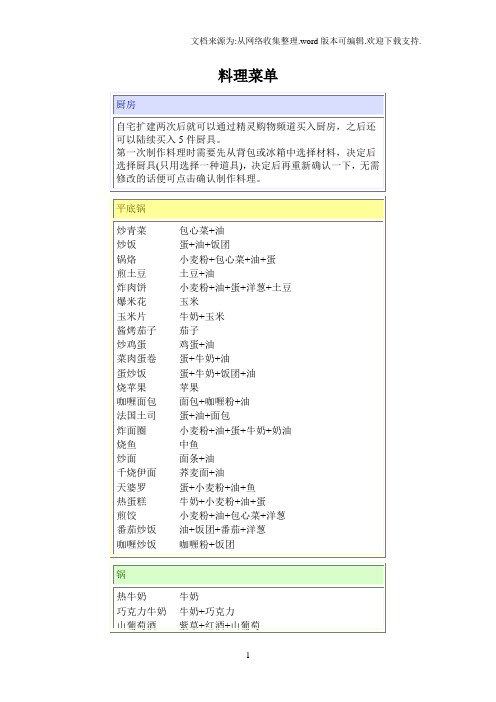
Task: Click the recipe name 热蛋糕
Action: 132,501
